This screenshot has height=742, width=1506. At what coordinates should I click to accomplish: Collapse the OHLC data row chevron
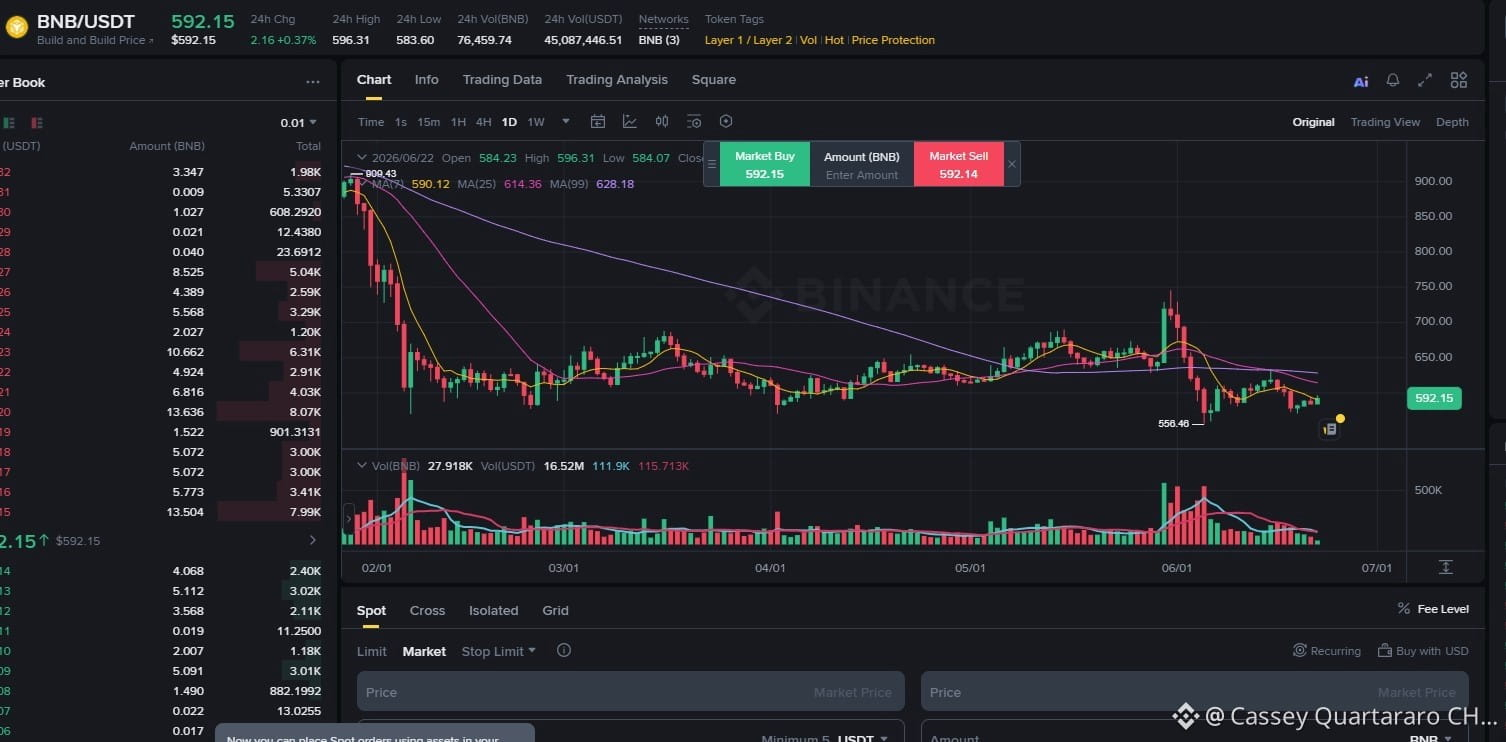click(x=361, y=157)
